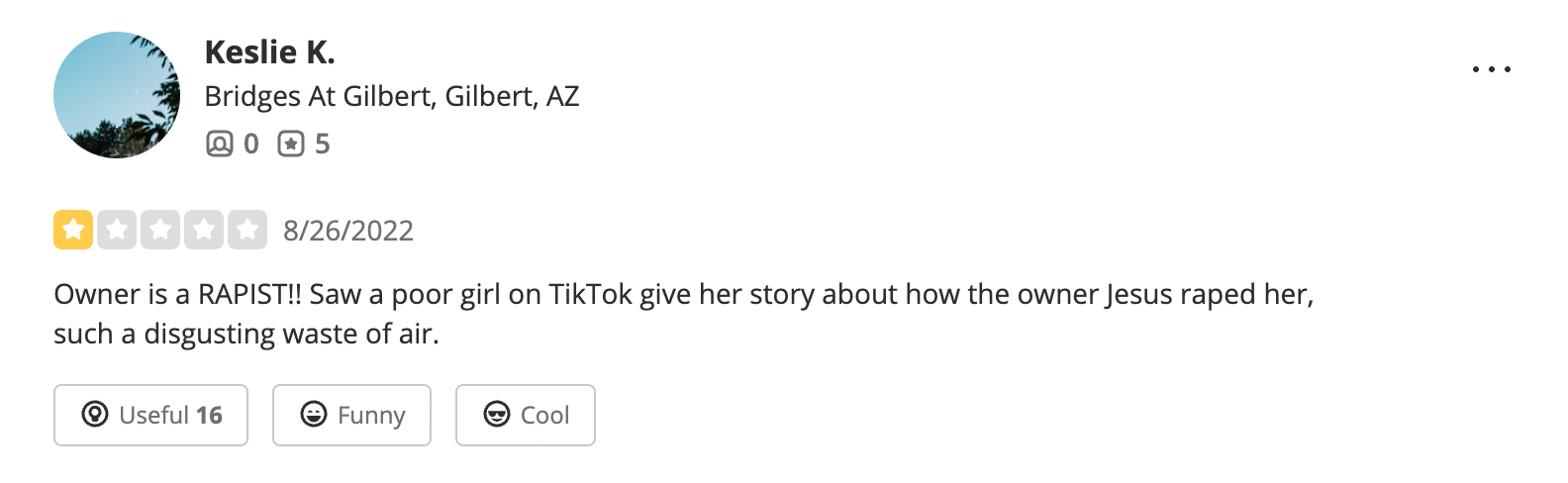
Task: Open the three-dot more options menu
Action: coord(1491,69)
